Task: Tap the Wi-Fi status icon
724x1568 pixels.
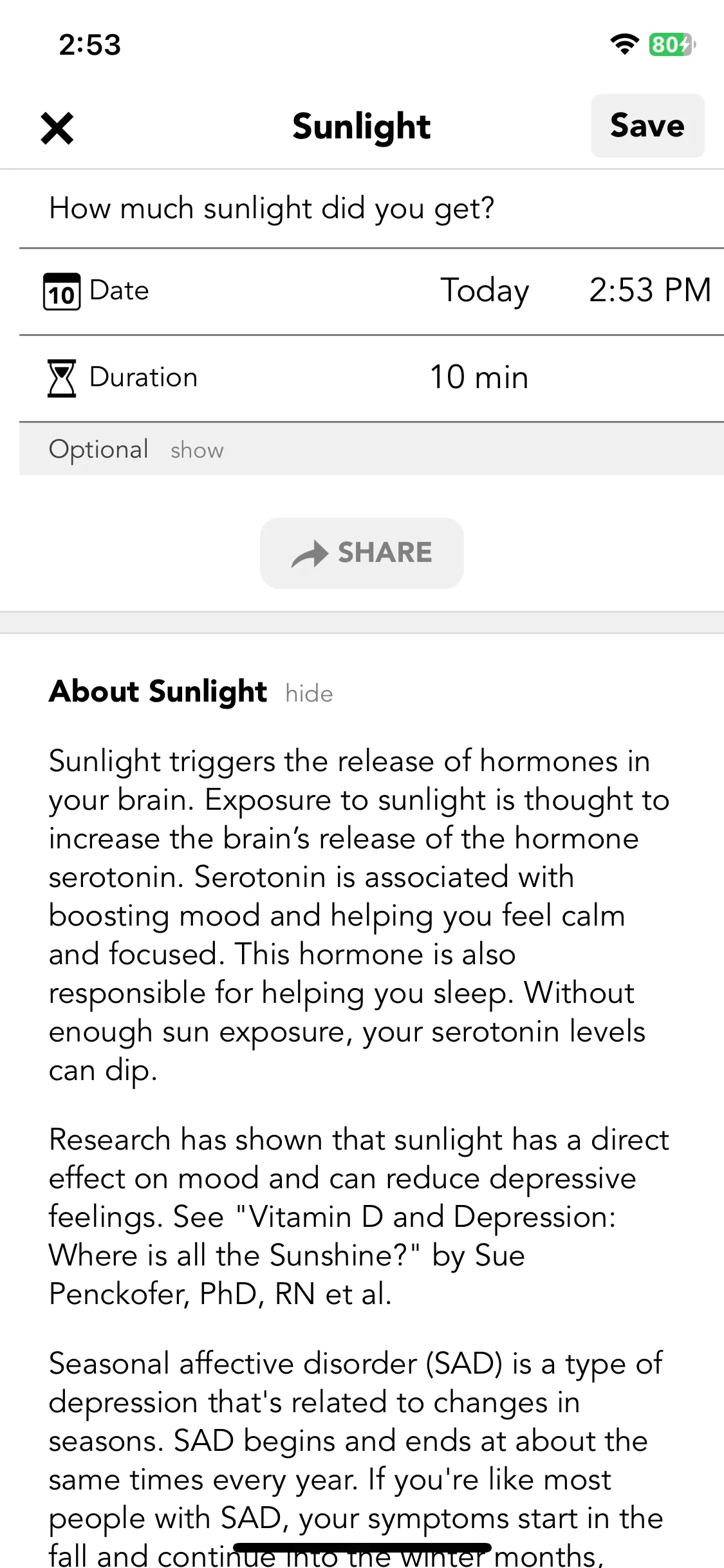Action: tap(624, 44)
